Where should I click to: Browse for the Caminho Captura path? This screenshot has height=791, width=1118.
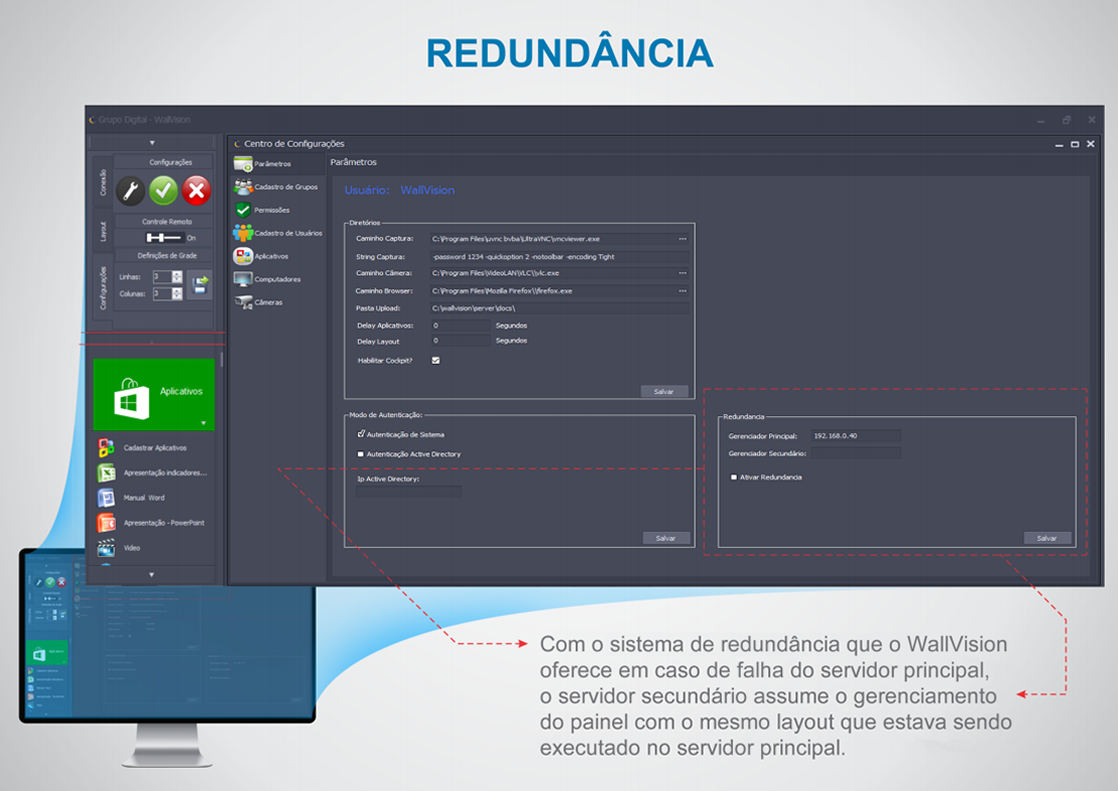click(682, 239)
